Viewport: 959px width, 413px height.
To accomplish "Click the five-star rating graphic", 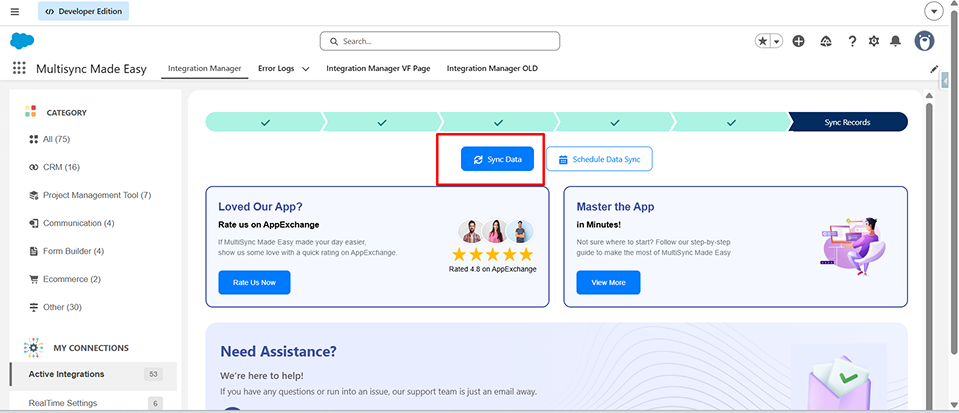I will click(x=492, y=255).
